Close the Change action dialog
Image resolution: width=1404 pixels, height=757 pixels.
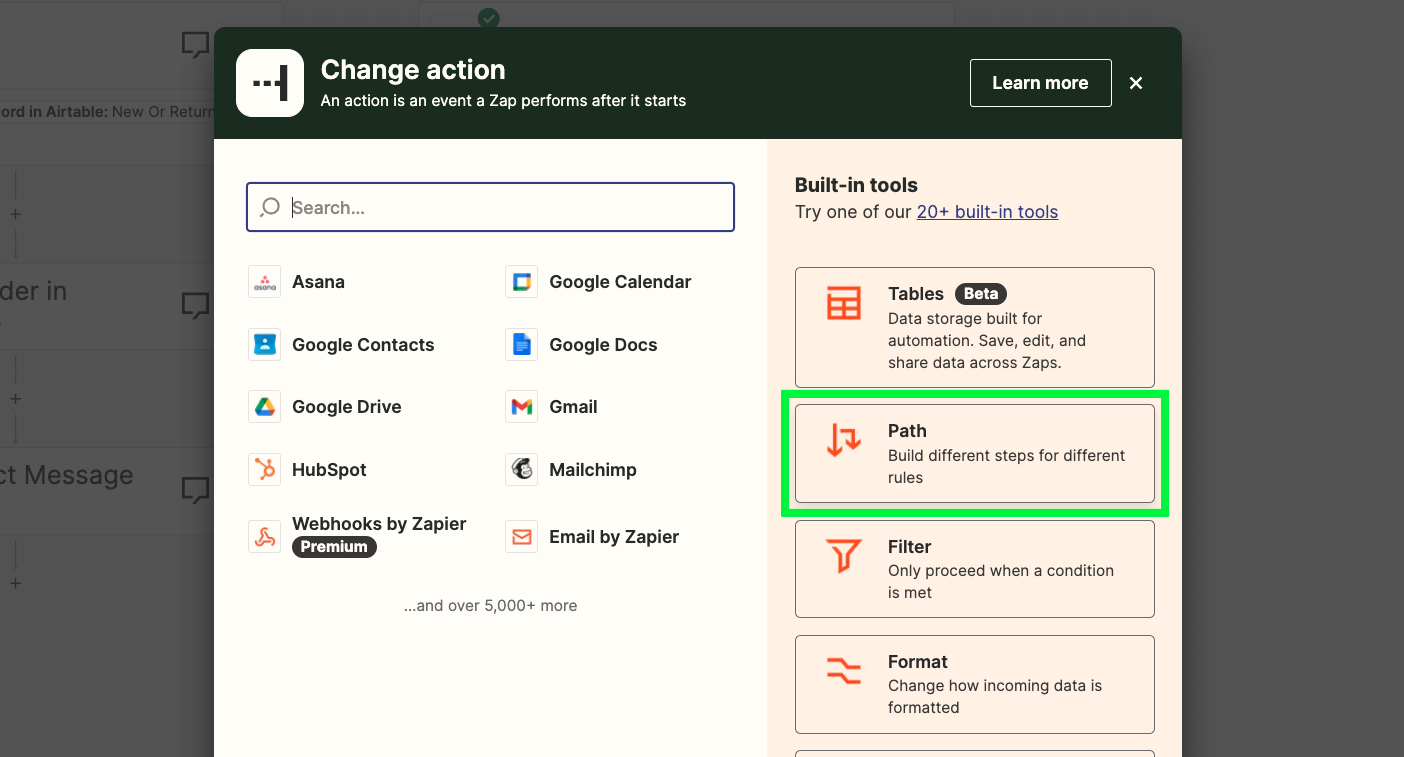(1136, 83)
